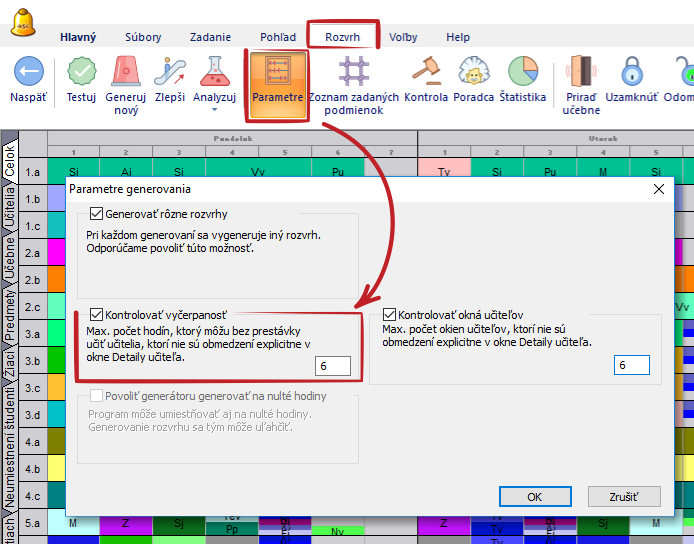Image resolution: width=694 pixels, height=544 pixels.
Task: Disable Kontrolovať okná učiteľov checkbox
Action: point(390,313)
